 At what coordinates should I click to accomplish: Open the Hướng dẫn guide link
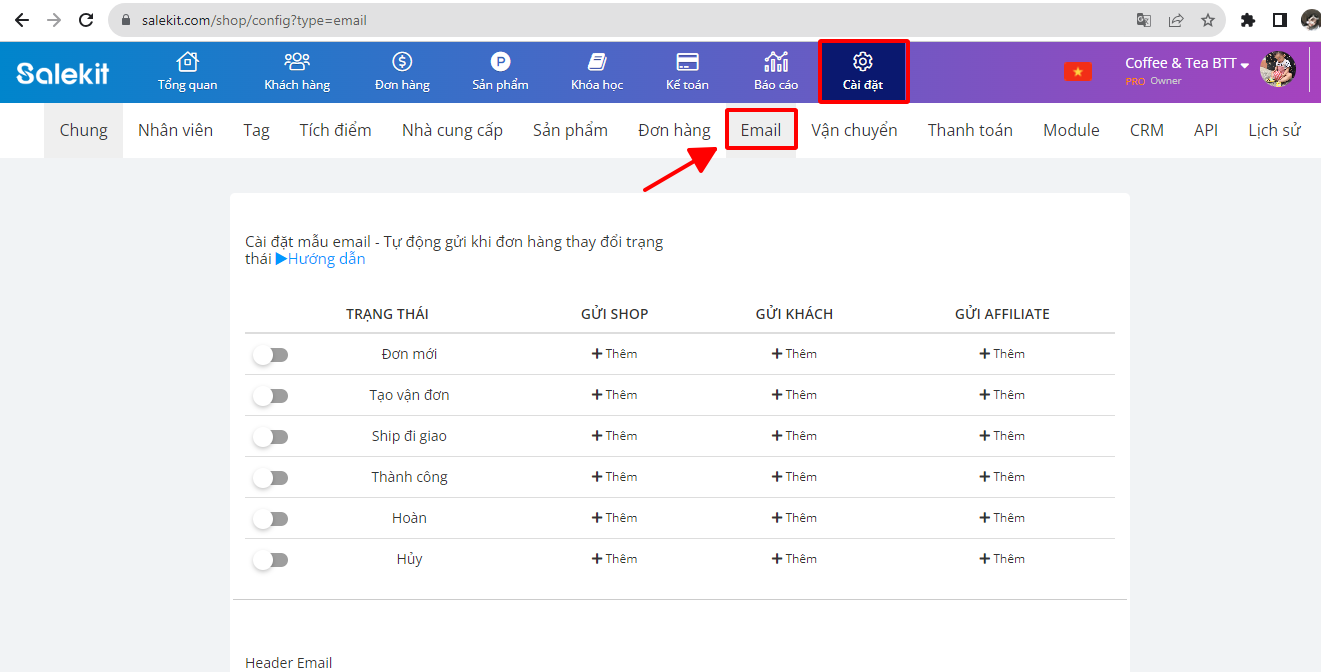(321, 259)
